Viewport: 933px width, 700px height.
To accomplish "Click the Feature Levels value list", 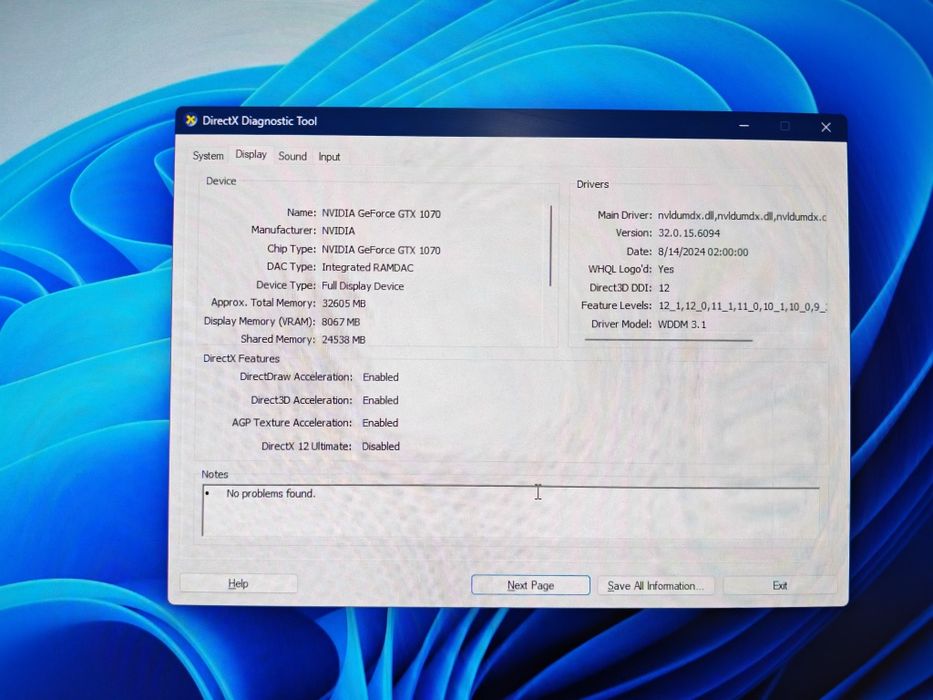I will 743,307.
